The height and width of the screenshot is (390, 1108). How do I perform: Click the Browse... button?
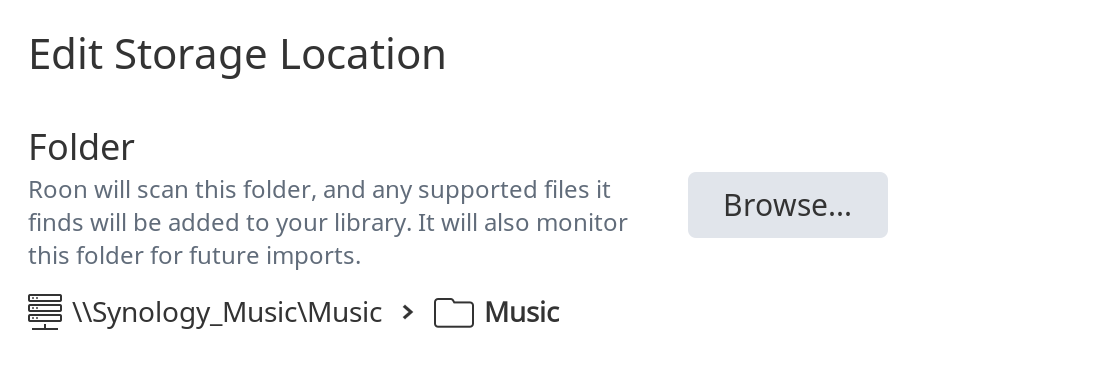[x=787, y=205]
